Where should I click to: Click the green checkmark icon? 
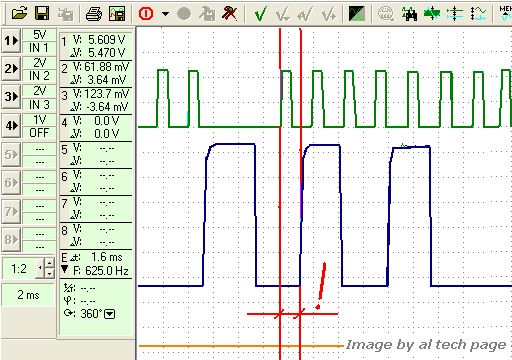tap(260, 14)
